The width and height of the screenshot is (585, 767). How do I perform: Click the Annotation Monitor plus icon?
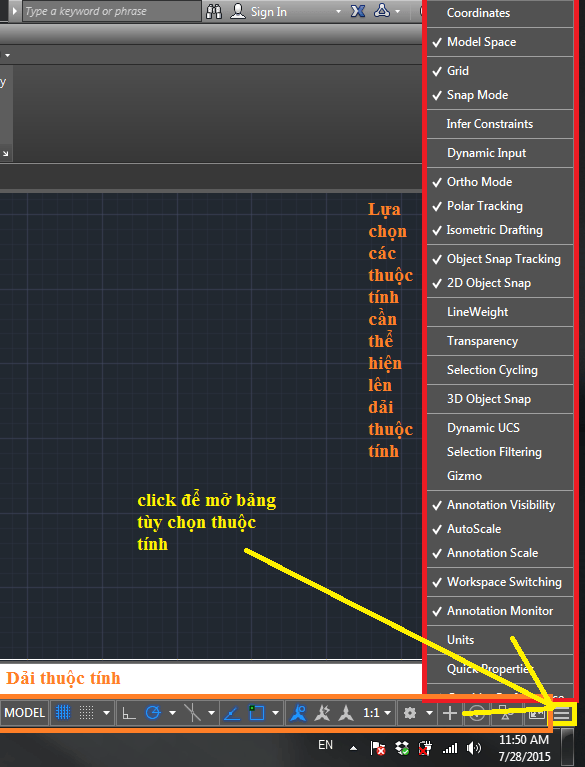pyautogui.click(x=450, y=713)
